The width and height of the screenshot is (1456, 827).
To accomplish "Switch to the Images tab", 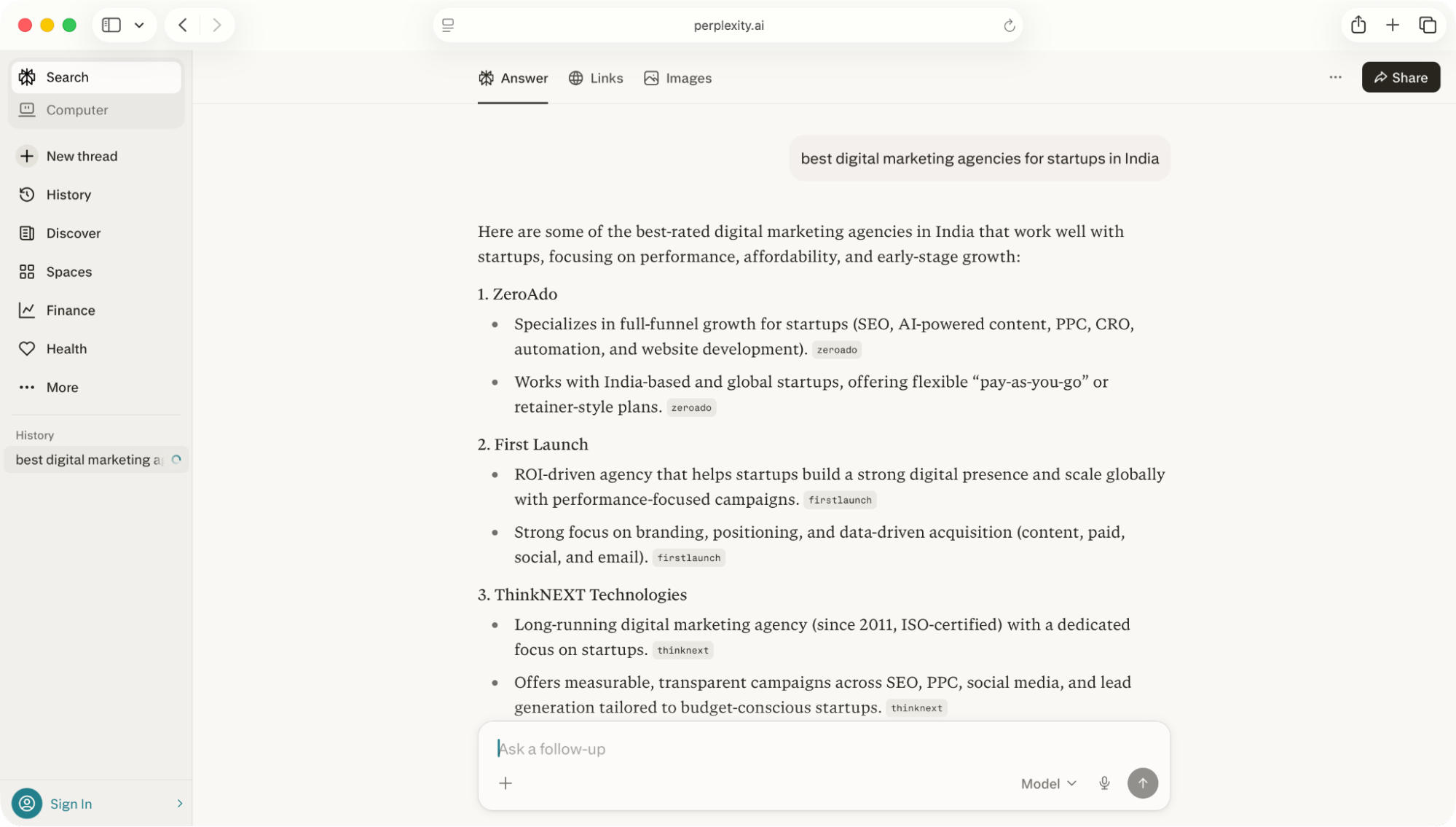I will click(677, 78).
